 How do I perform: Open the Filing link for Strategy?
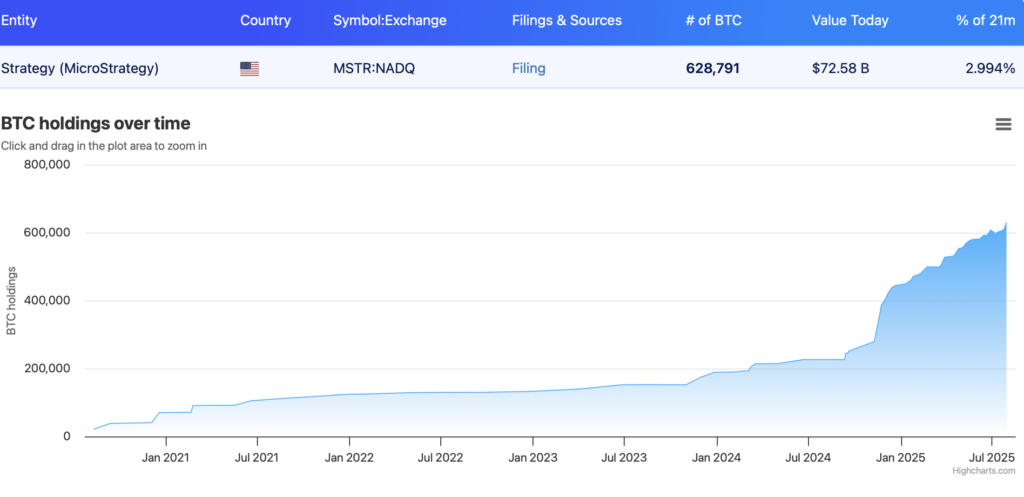(528, 68)
